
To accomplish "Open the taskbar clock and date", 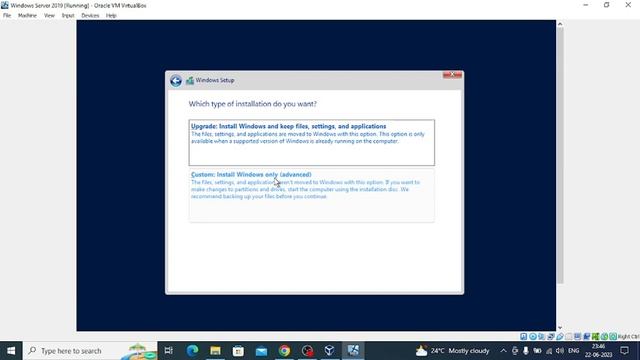I will point(598,351).
